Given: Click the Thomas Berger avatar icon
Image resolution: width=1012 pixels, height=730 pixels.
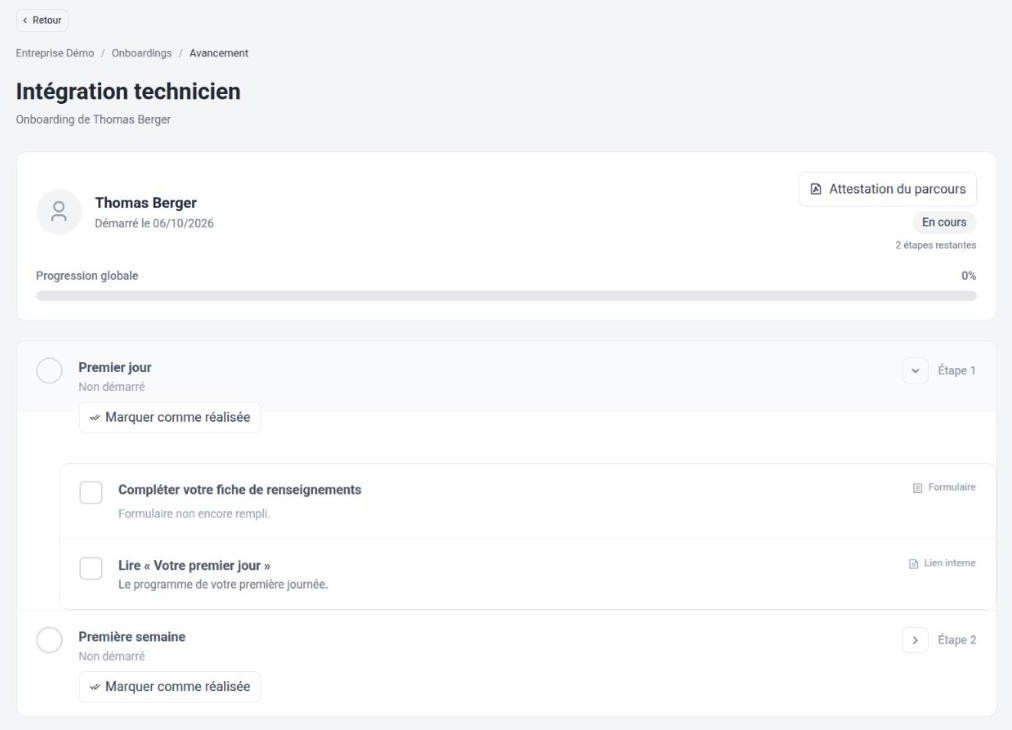Looking at the screenshot, I should click(x=59, y=212).
